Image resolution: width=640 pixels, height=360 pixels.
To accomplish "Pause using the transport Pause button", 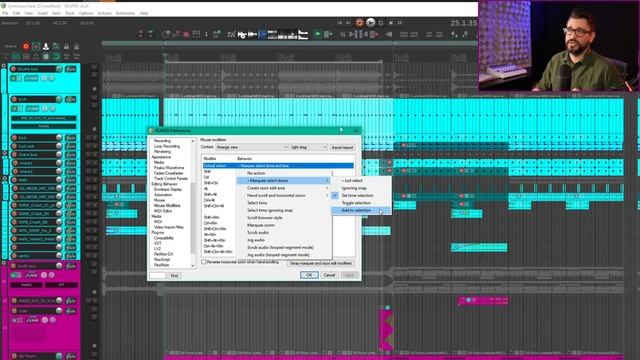I will (x=400, y=23).
